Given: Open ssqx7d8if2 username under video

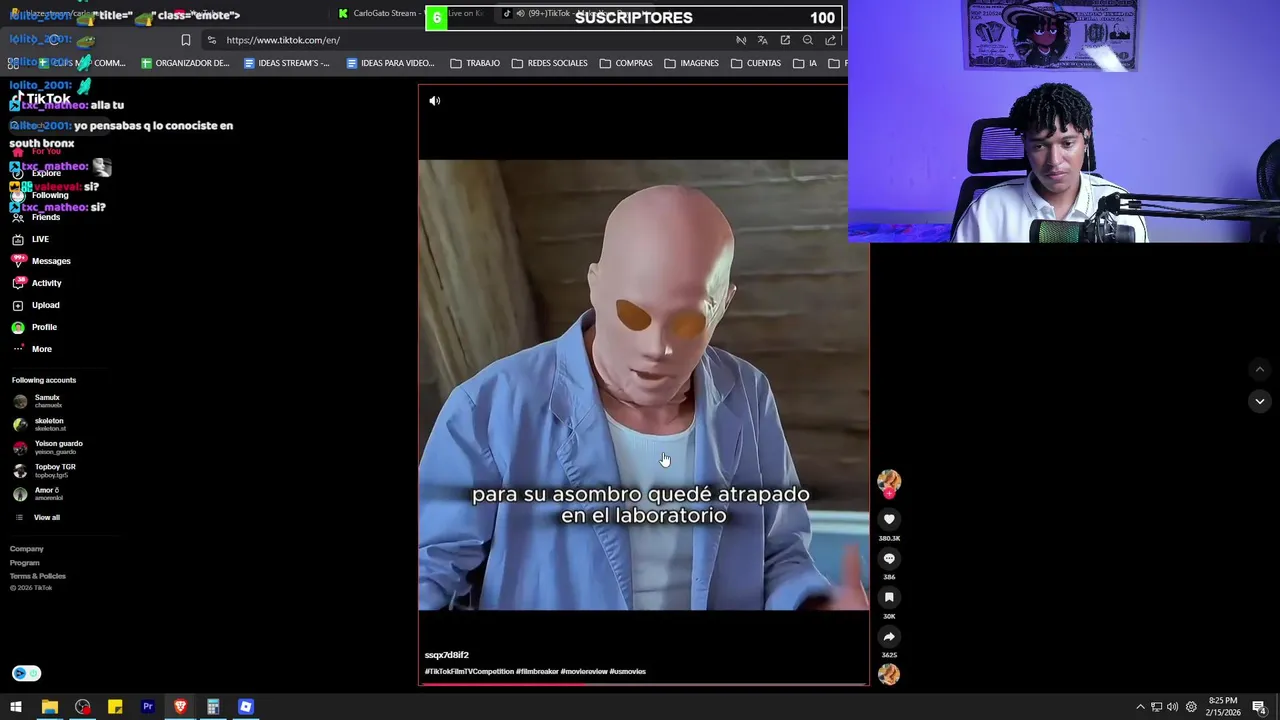Looking at the screenshot, I should coord(447,655).
